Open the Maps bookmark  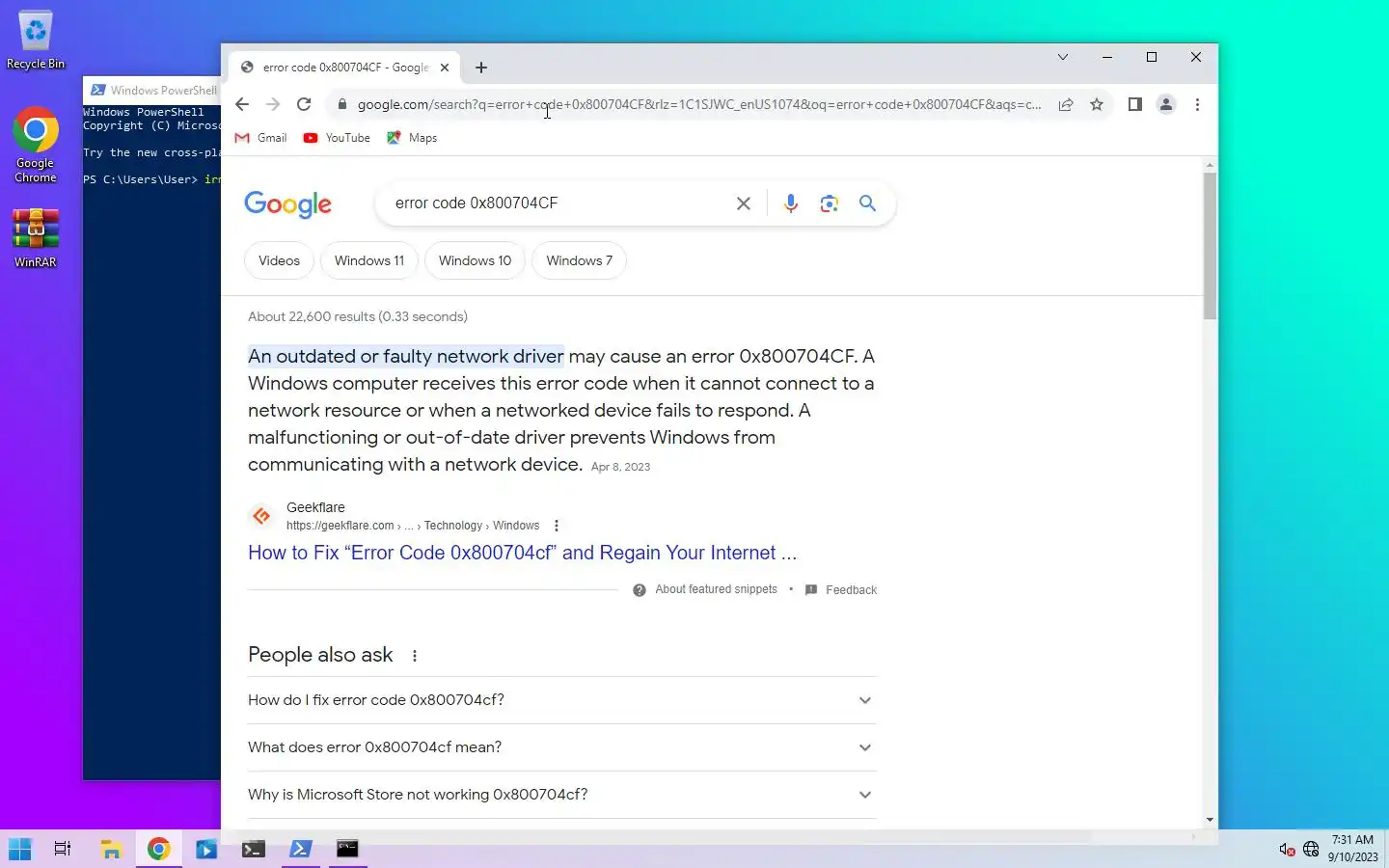(412, 138)
